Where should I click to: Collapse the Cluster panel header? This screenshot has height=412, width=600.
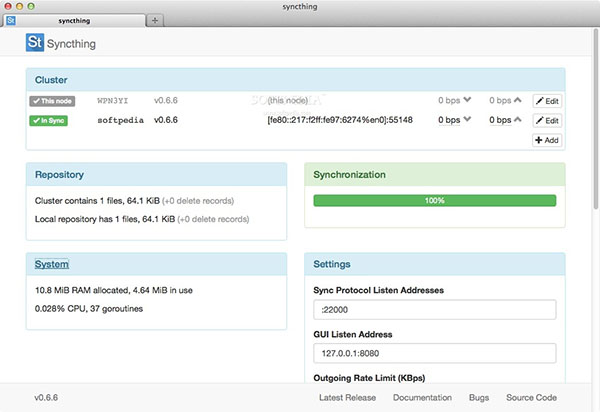click(x=50, y=79)
